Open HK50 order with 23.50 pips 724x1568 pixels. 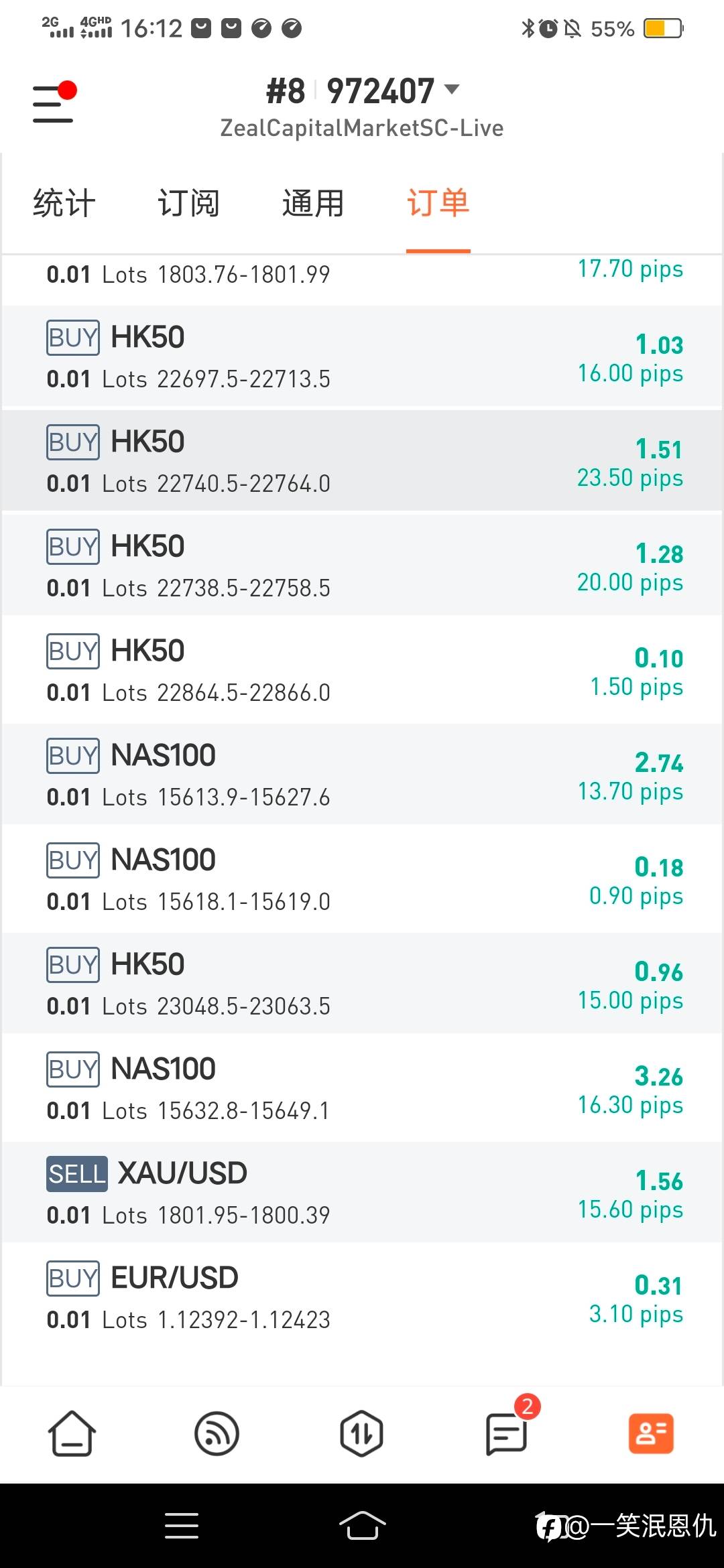362,462
